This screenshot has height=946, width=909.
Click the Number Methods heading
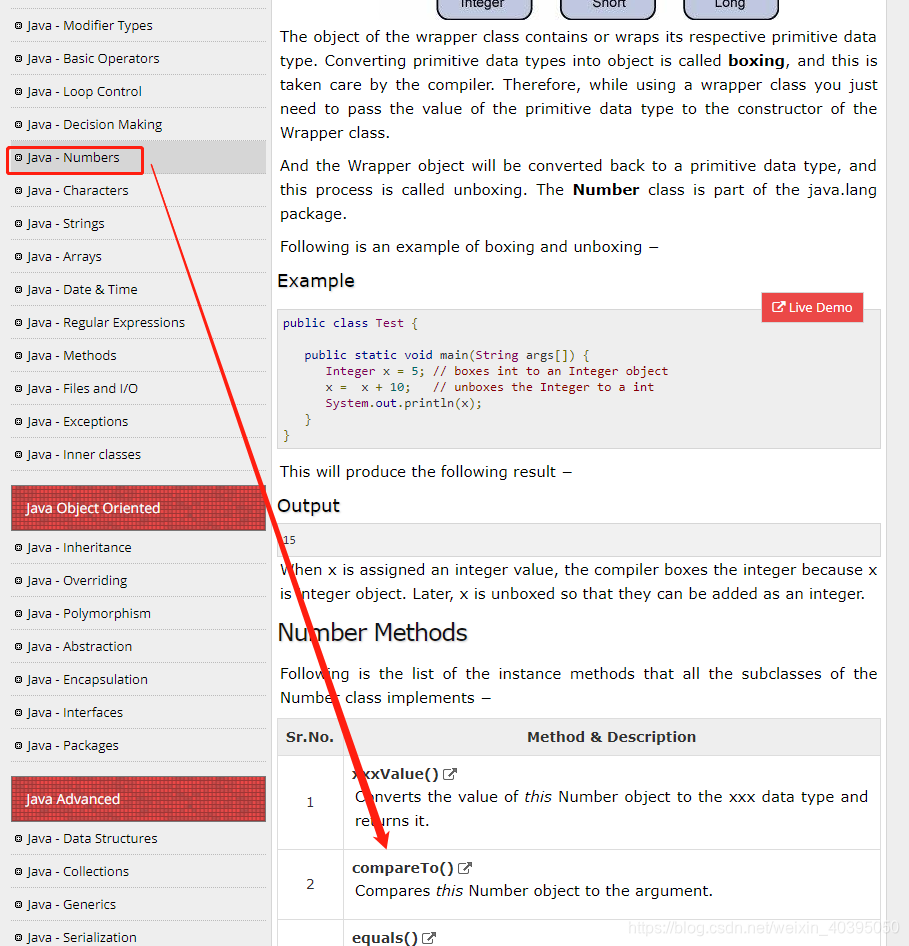372,633
